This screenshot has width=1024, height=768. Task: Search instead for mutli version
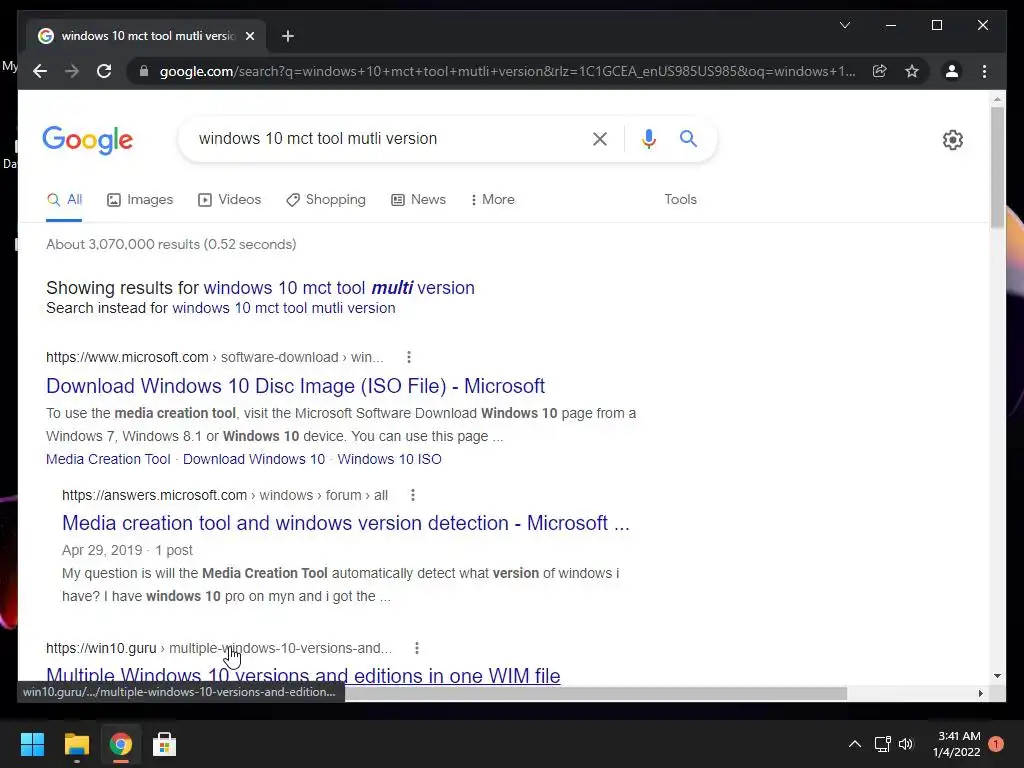(x=283, y=308)
